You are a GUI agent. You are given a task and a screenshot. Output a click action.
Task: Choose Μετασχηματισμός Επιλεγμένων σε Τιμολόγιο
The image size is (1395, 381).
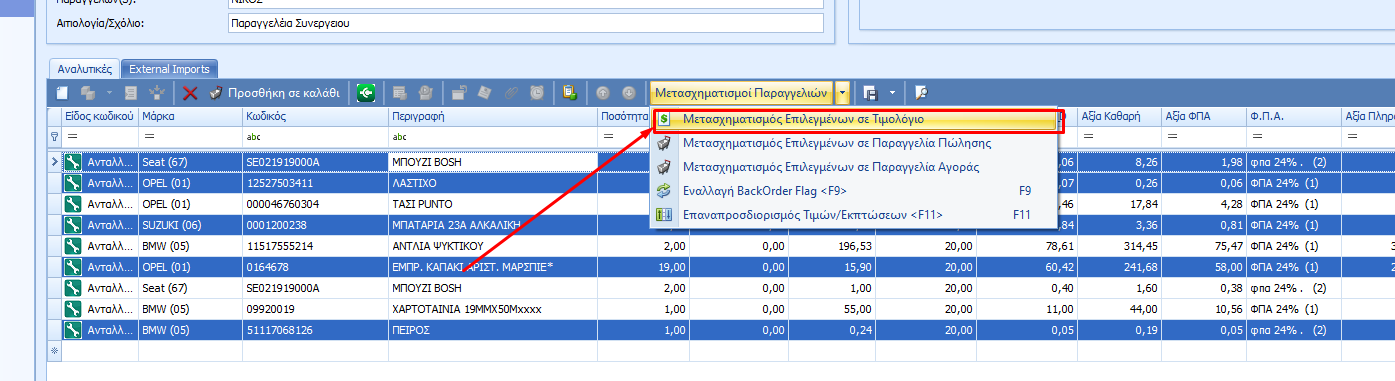tap(855, 119)
